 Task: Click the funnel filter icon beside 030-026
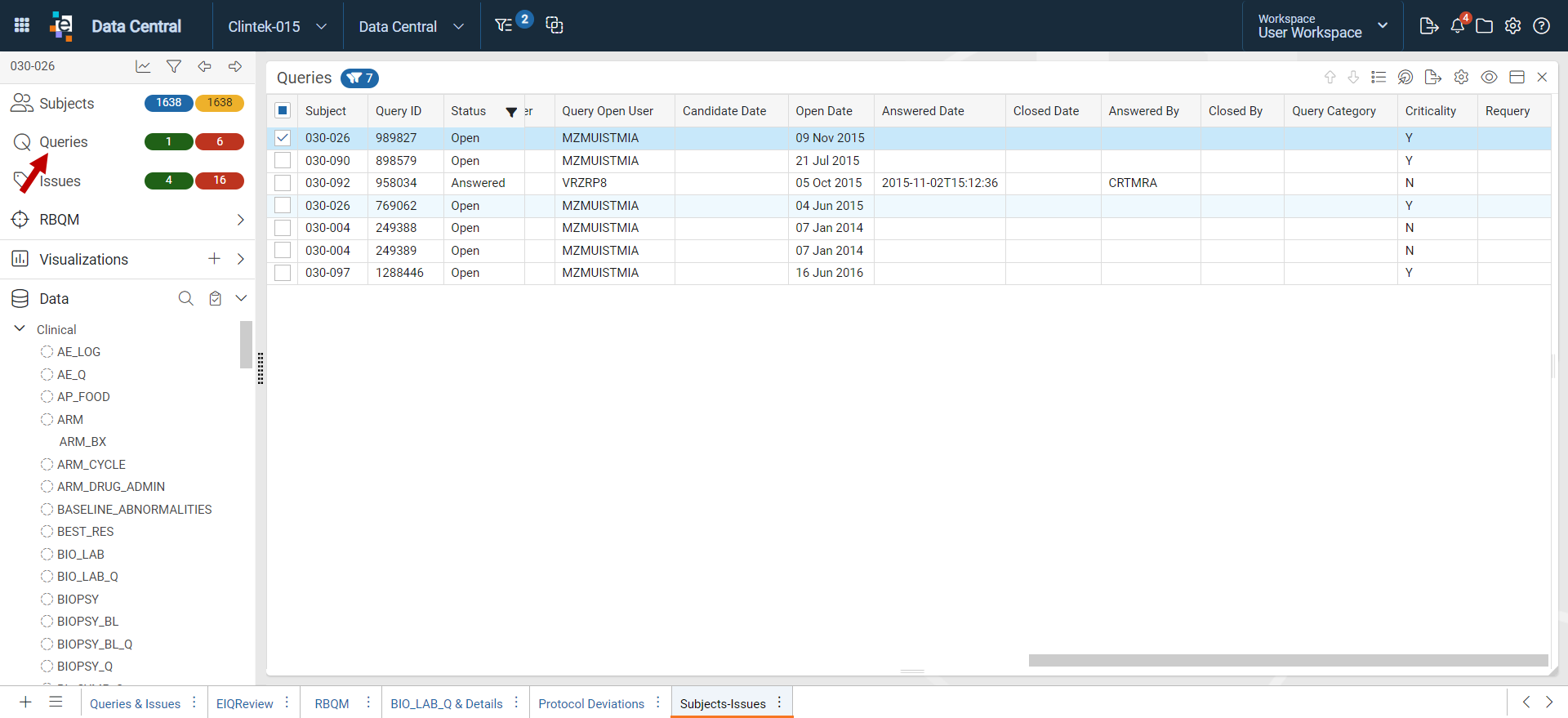click(174, 66)
